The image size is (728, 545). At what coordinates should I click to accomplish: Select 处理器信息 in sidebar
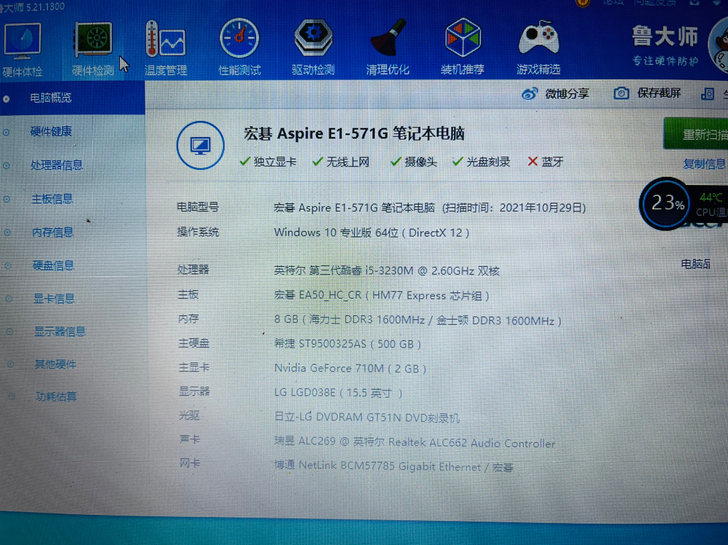[57, 165]
